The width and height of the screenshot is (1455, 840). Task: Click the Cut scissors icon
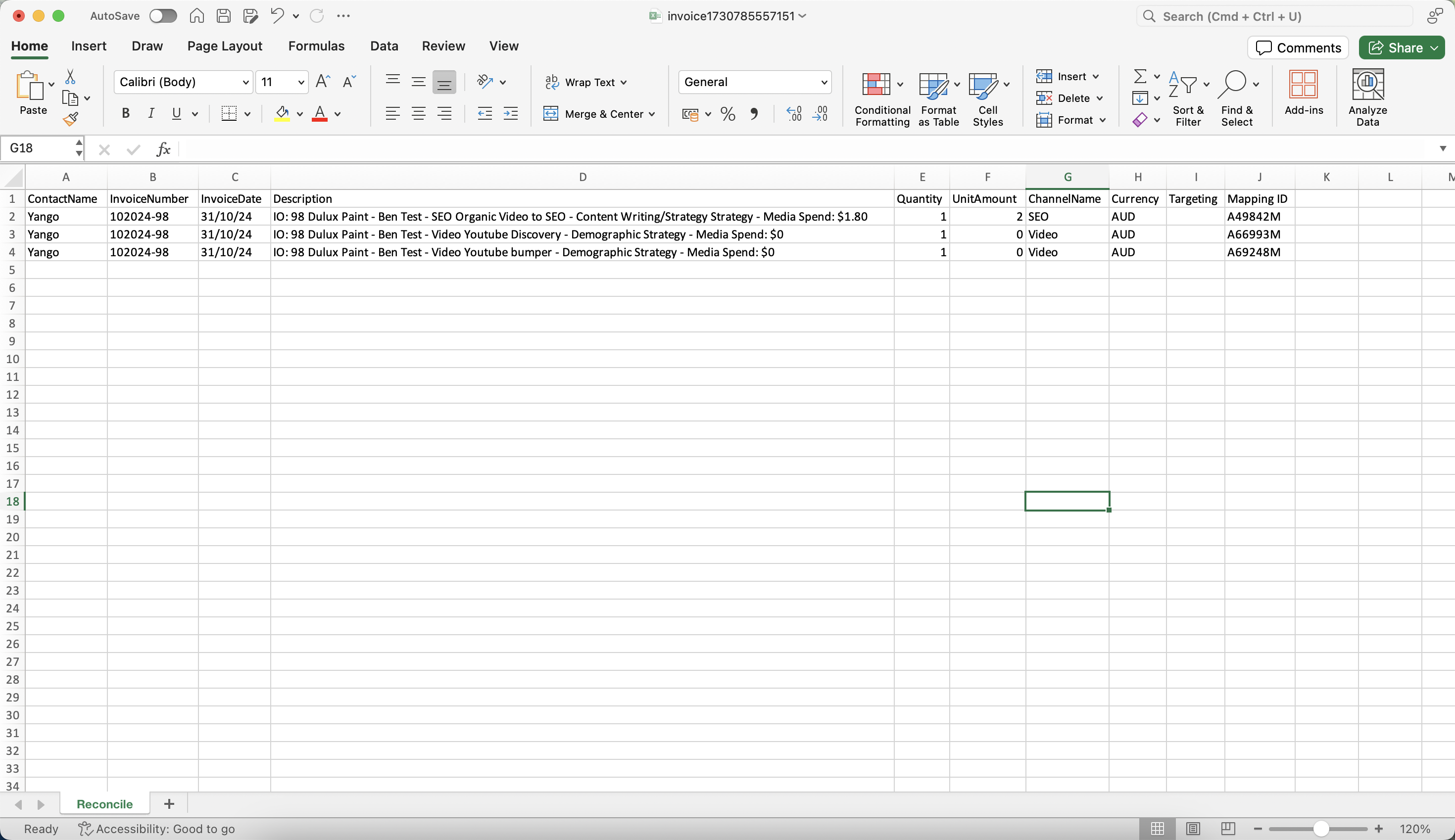click(x=70, y=77)
